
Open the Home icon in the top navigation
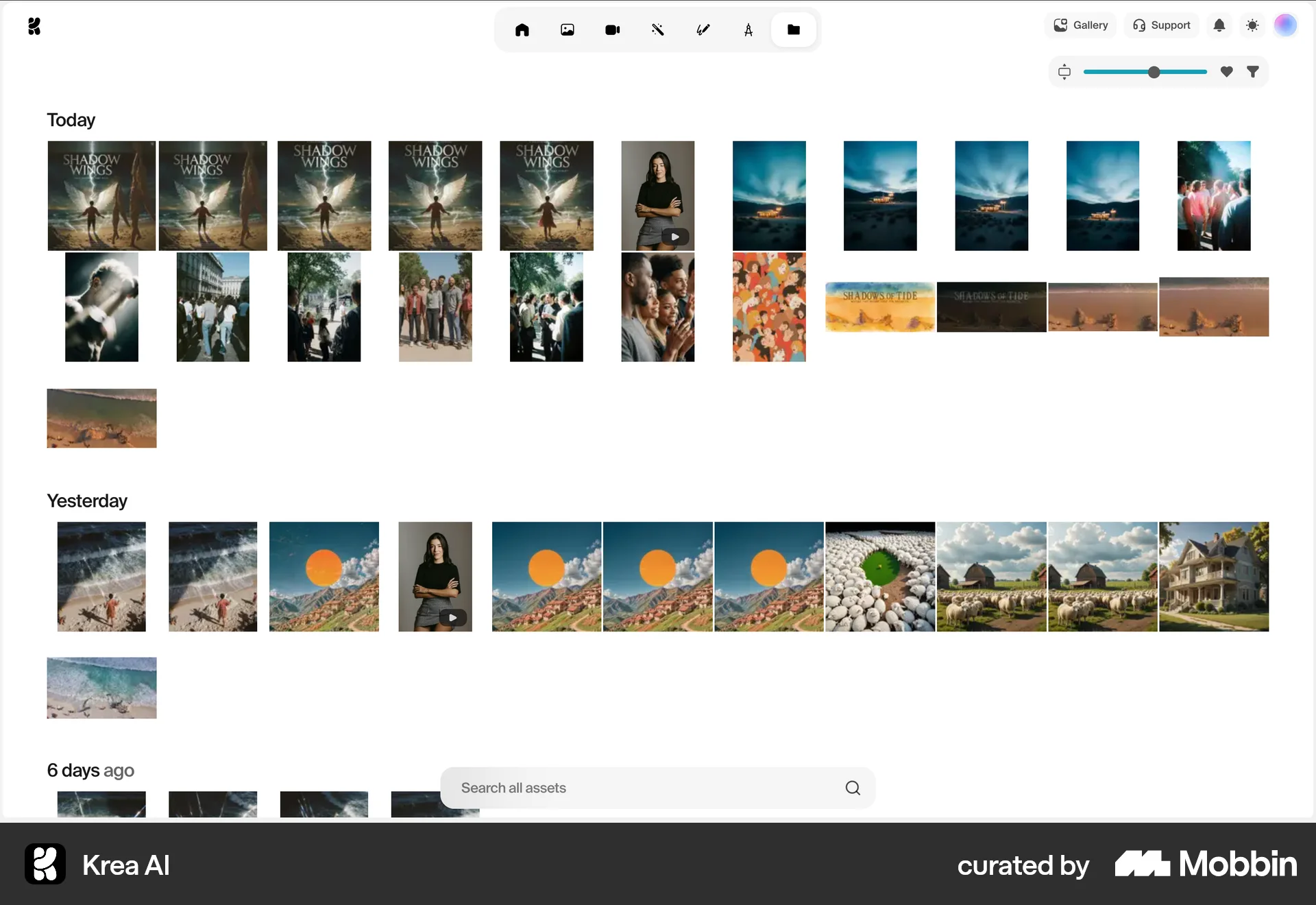coord(522,29)
